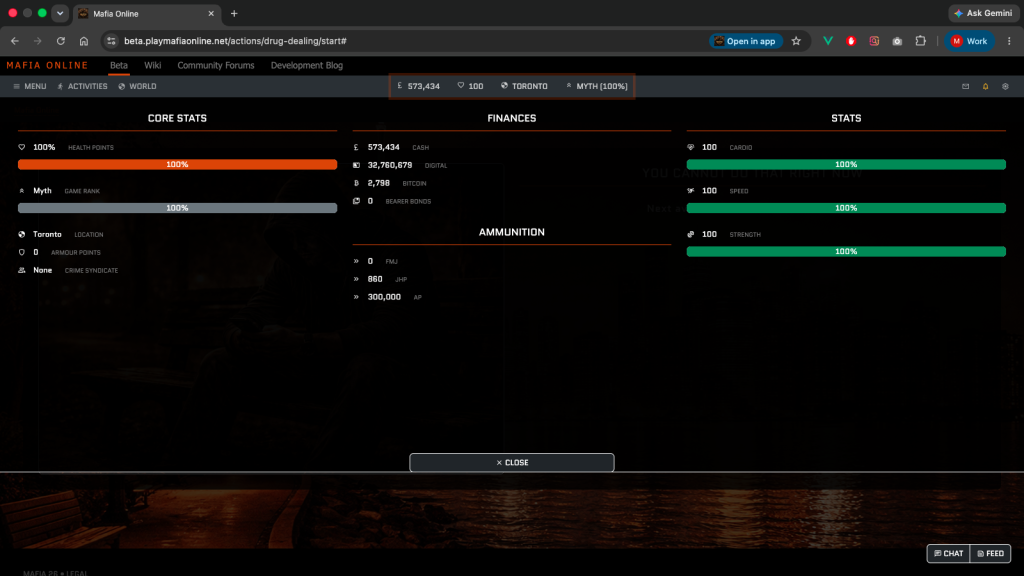Click the green Speed progress bar
Viewport: 1024px width, 576px height.
coord(846,208)
